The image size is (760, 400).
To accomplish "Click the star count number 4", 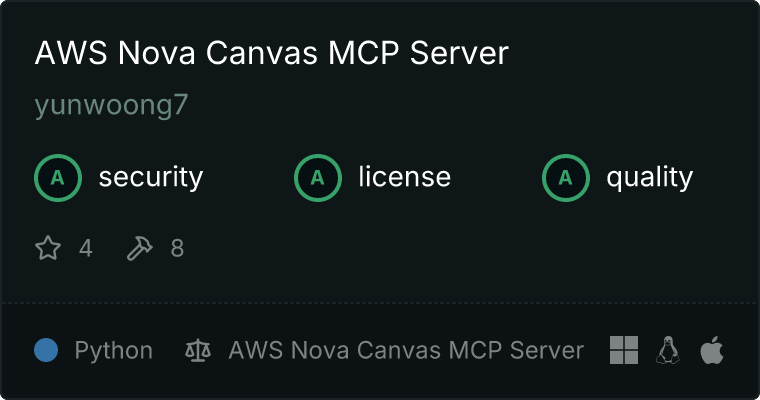I will (x=86, y=248).
